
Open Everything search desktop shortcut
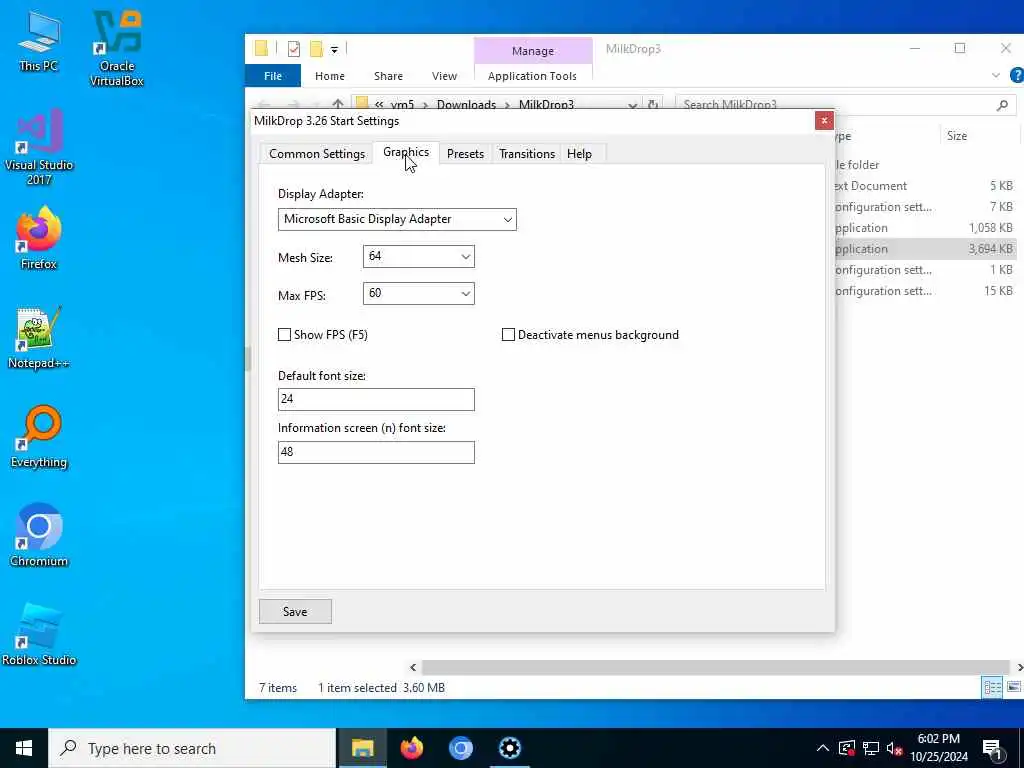[x=39, y=437]
